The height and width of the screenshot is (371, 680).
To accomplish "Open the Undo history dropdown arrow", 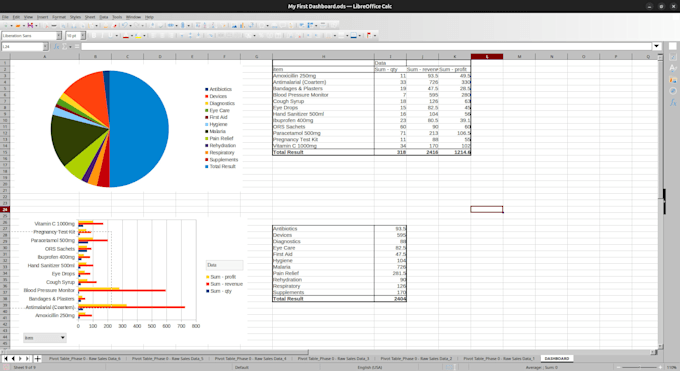I will click(x=131, y=26).
